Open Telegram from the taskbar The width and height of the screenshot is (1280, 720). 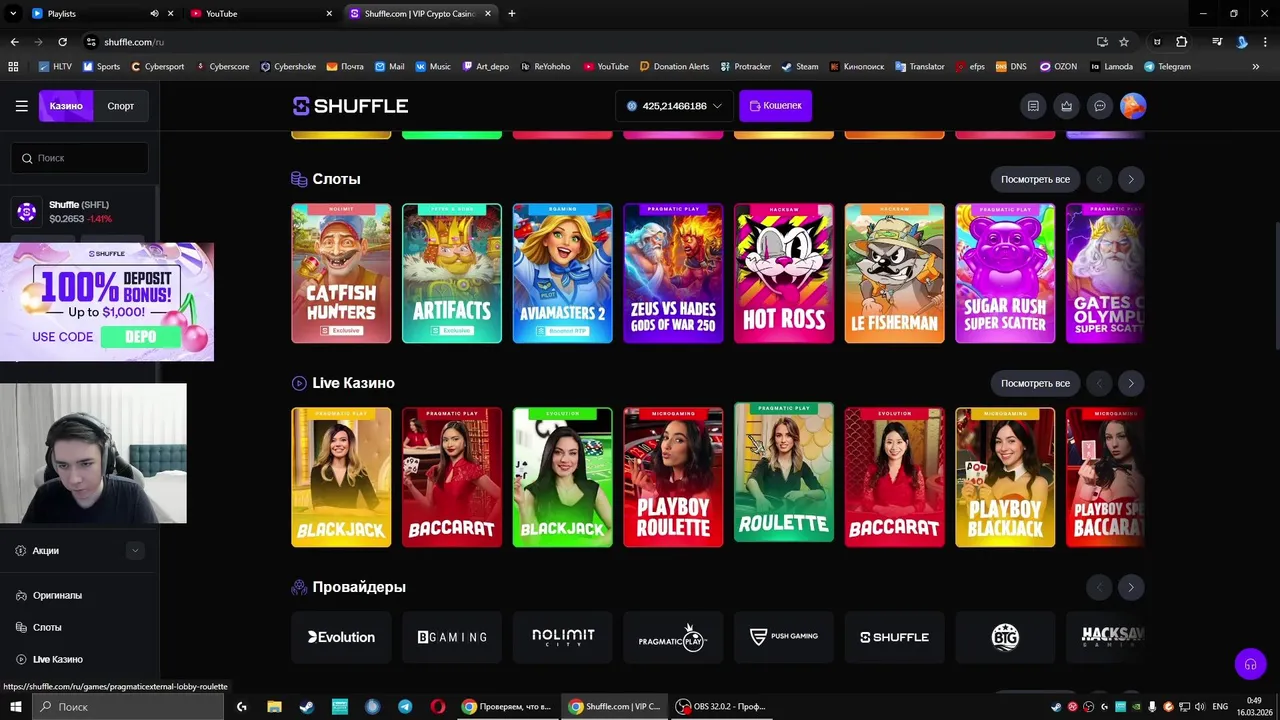point(405,706)
